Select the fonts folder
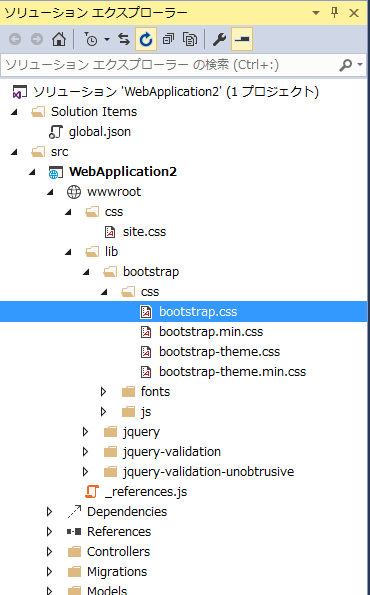The height and width of the screenshot is (595, 370). 155,392
